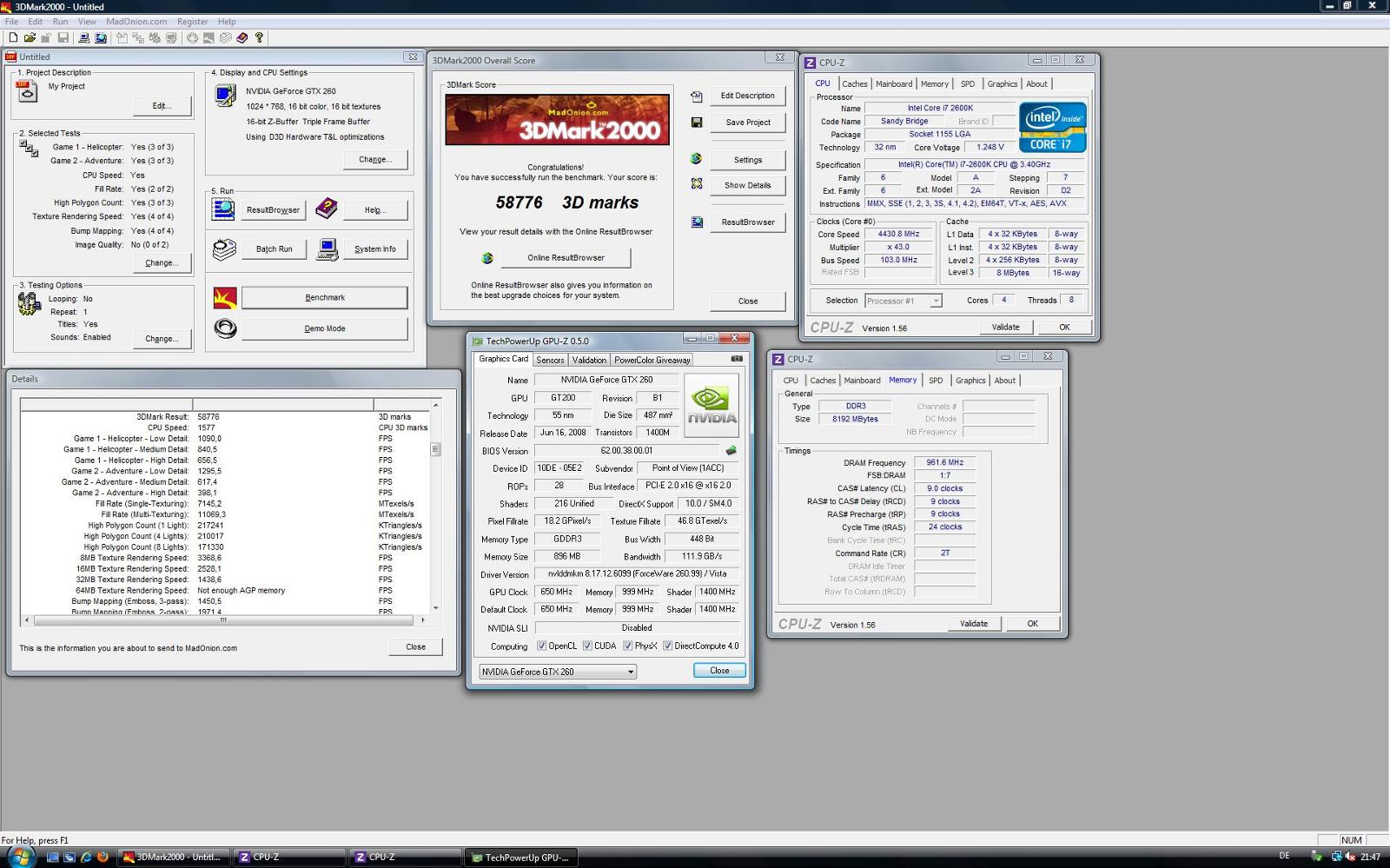Viewport: 1390px width, 868px height.
Task: Click the Benchmark logo icon
Action: [x=225, y=298]
